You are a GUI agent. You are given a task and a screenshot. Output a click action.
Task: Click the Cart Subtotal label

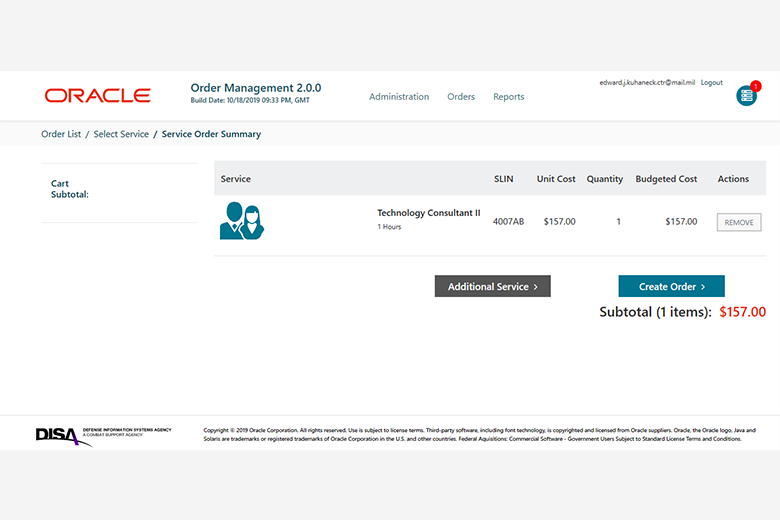point(70,189)
